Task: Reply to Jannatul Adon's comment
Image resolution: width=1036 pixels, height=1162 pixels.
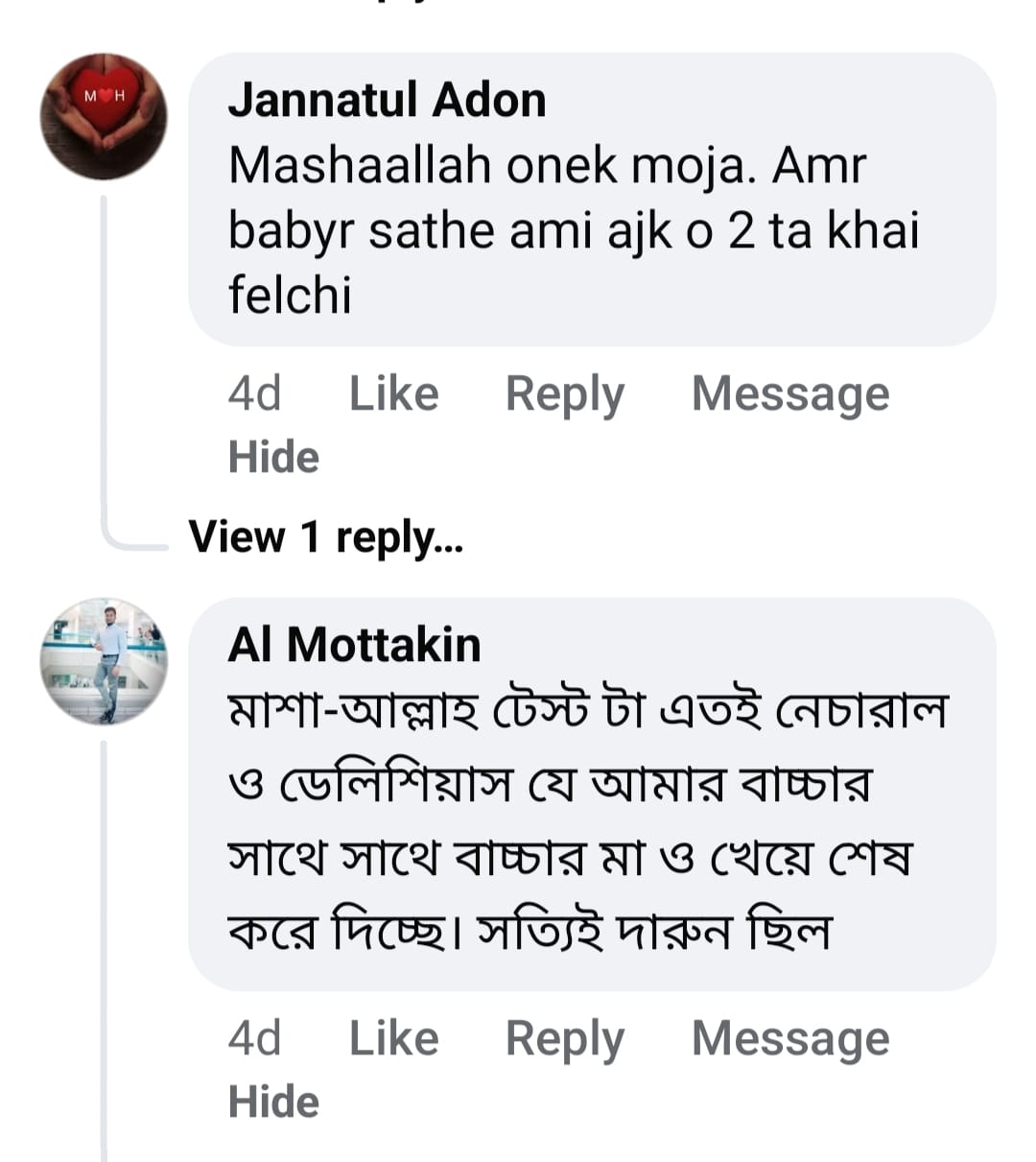Action: (564, 393)
